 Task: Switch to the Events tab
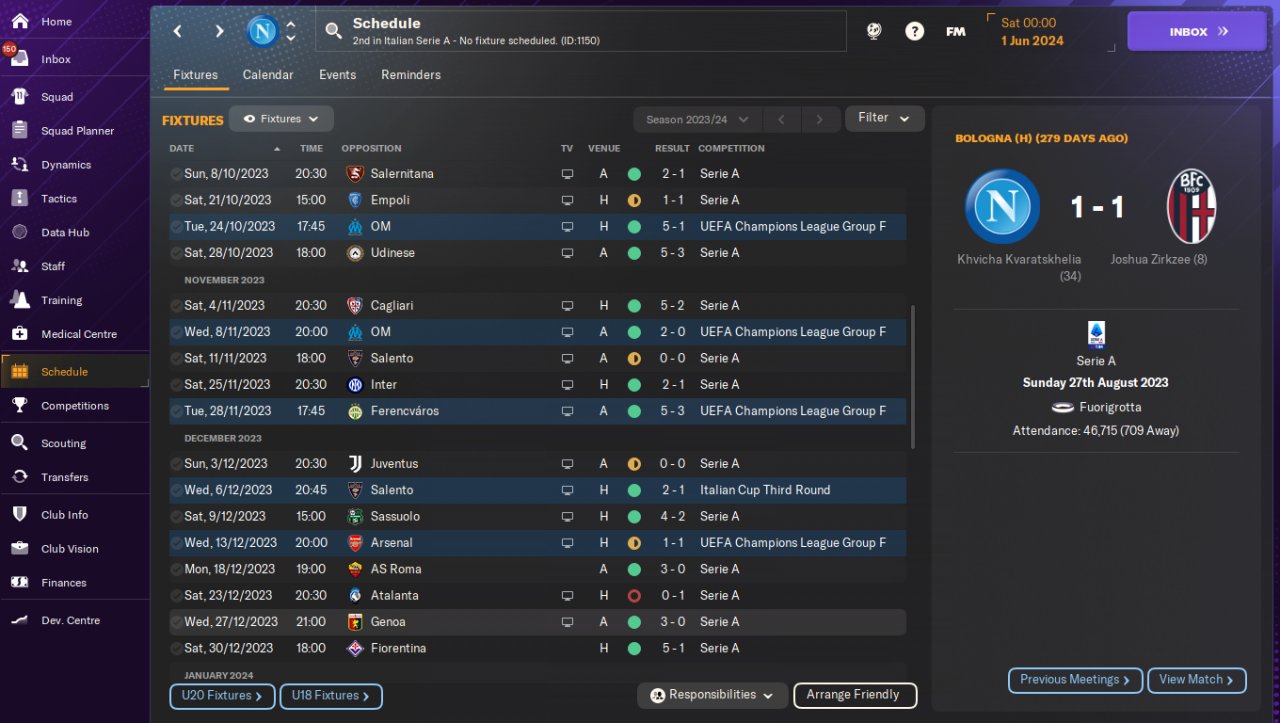click(x=337, y=75)
